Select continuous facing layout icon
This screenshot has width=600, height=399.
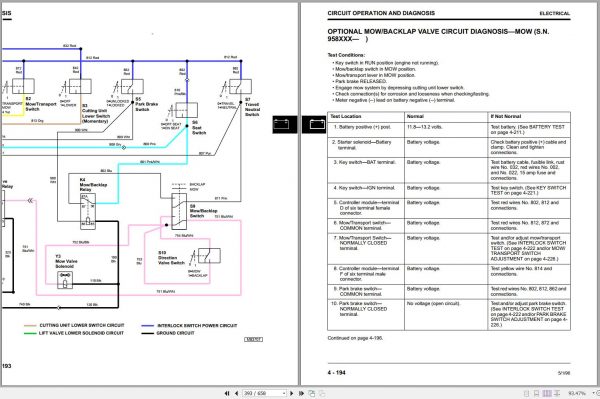point(557,393)
